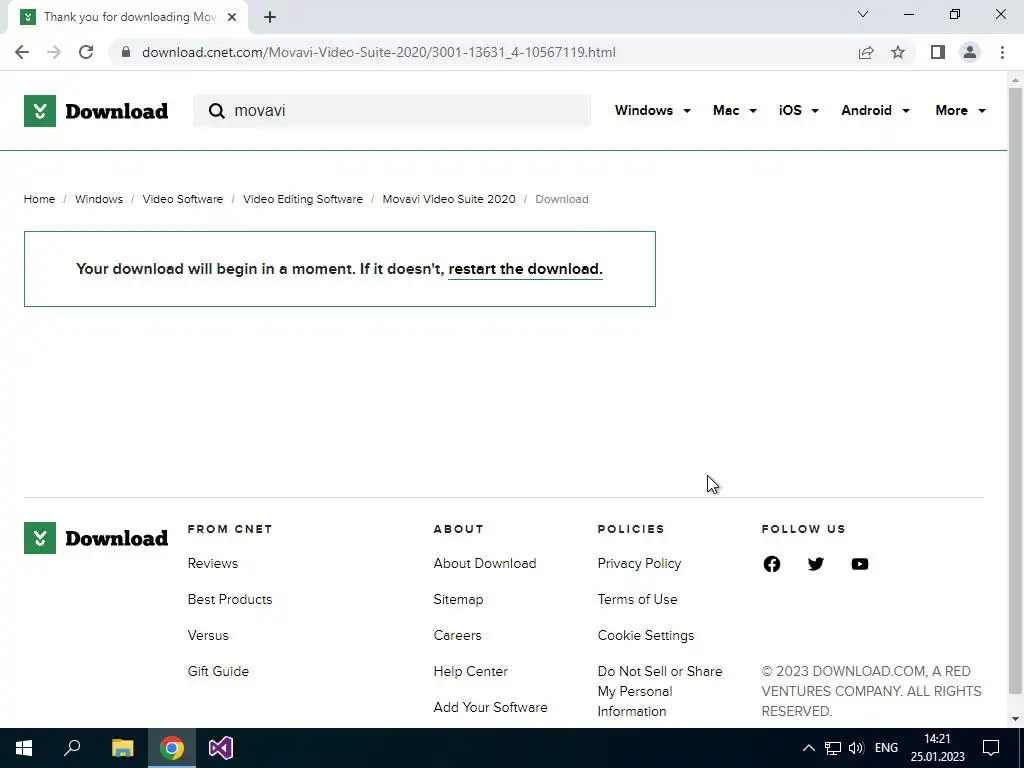Open the Add Your Software link

point(490,707)
